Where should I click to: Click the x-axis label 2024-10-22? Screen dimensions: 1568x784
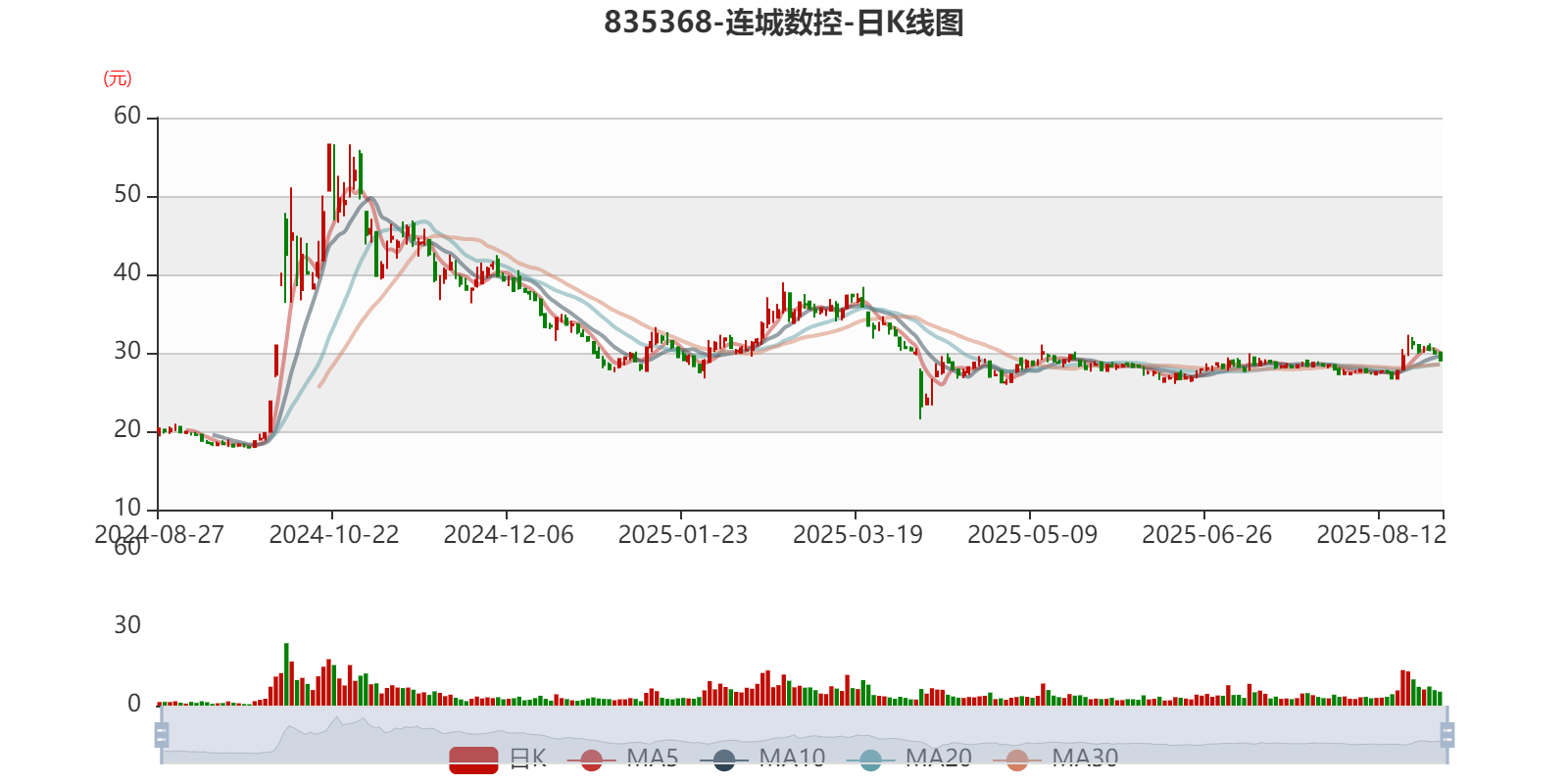click(x=334, y=535)
